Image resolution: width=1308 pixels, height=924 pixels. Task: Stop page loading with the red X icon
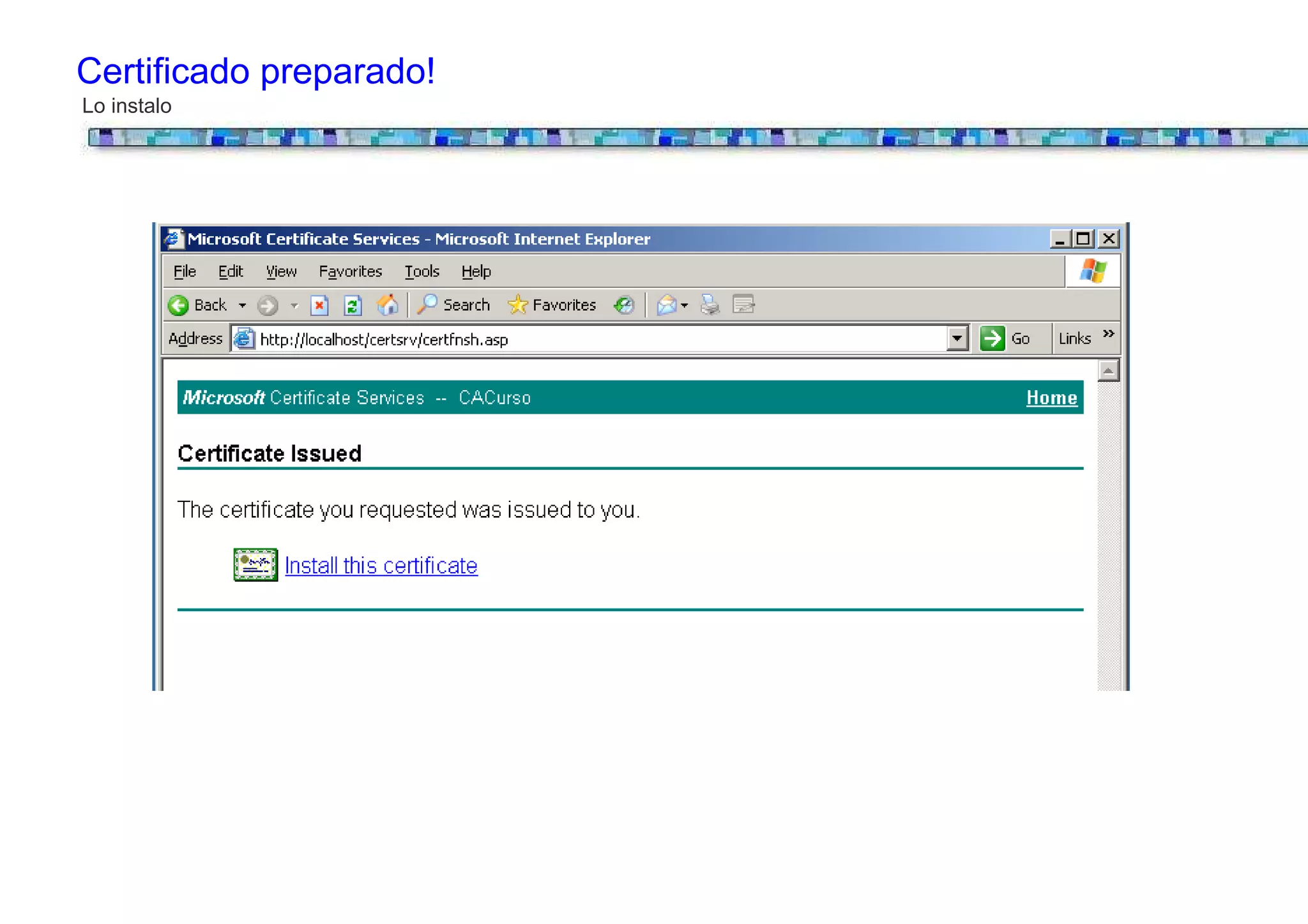[x=319, y=305]
